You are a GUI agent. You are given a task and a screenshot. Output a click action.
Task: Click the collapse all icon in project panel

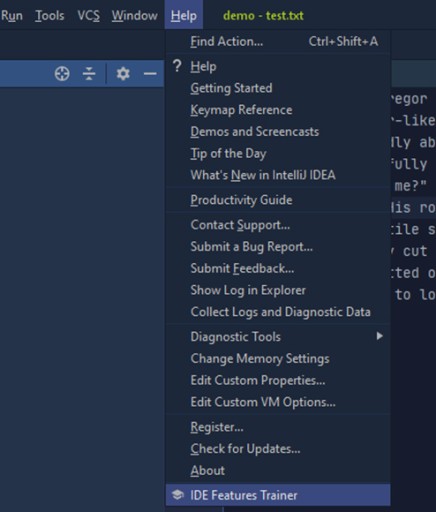click(89, 74)
